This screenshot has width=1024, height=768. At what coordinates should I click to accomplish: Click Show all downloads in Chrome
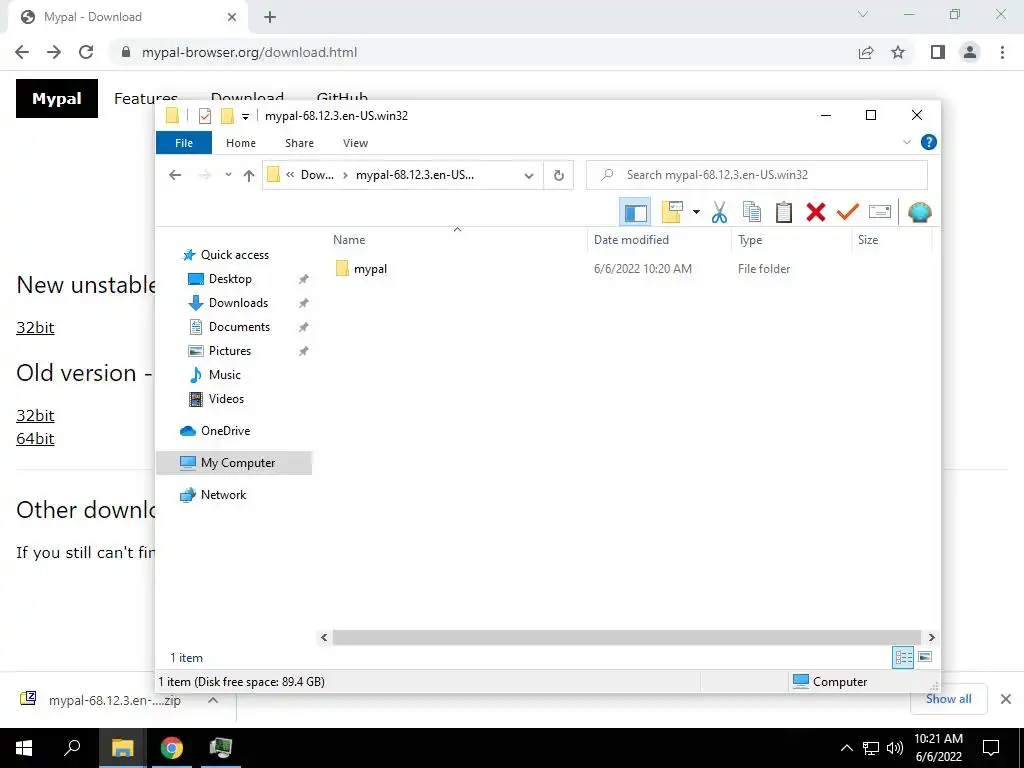[948, 699]
